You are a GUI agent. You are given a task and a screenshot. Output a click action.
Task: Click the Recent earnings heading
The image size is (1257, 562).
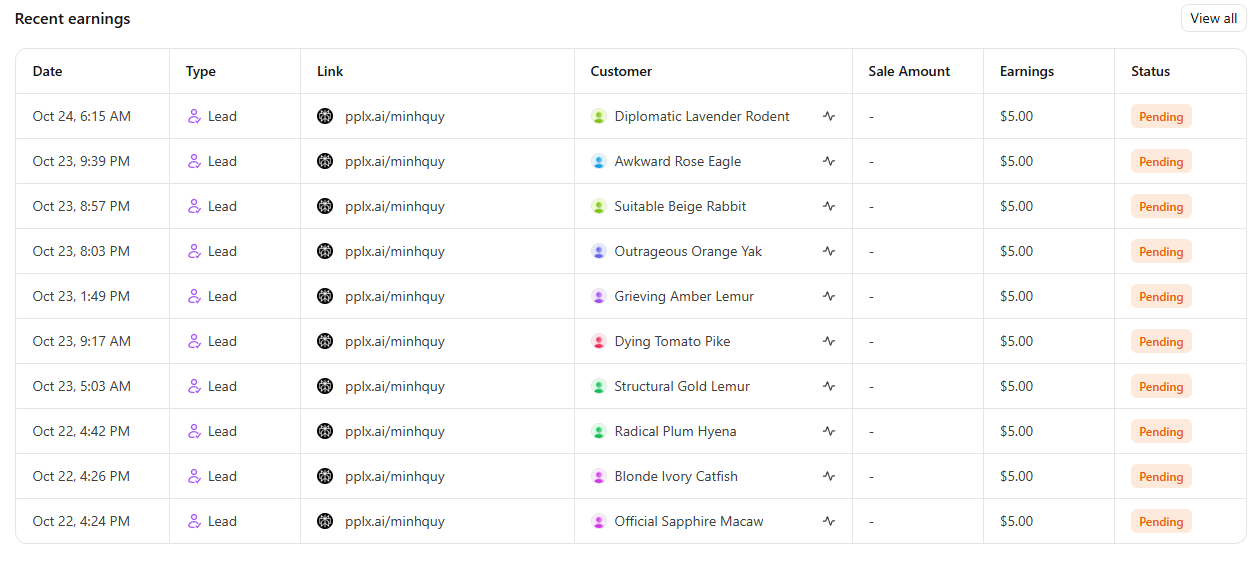pyautogui.click(x=72, y=18)
